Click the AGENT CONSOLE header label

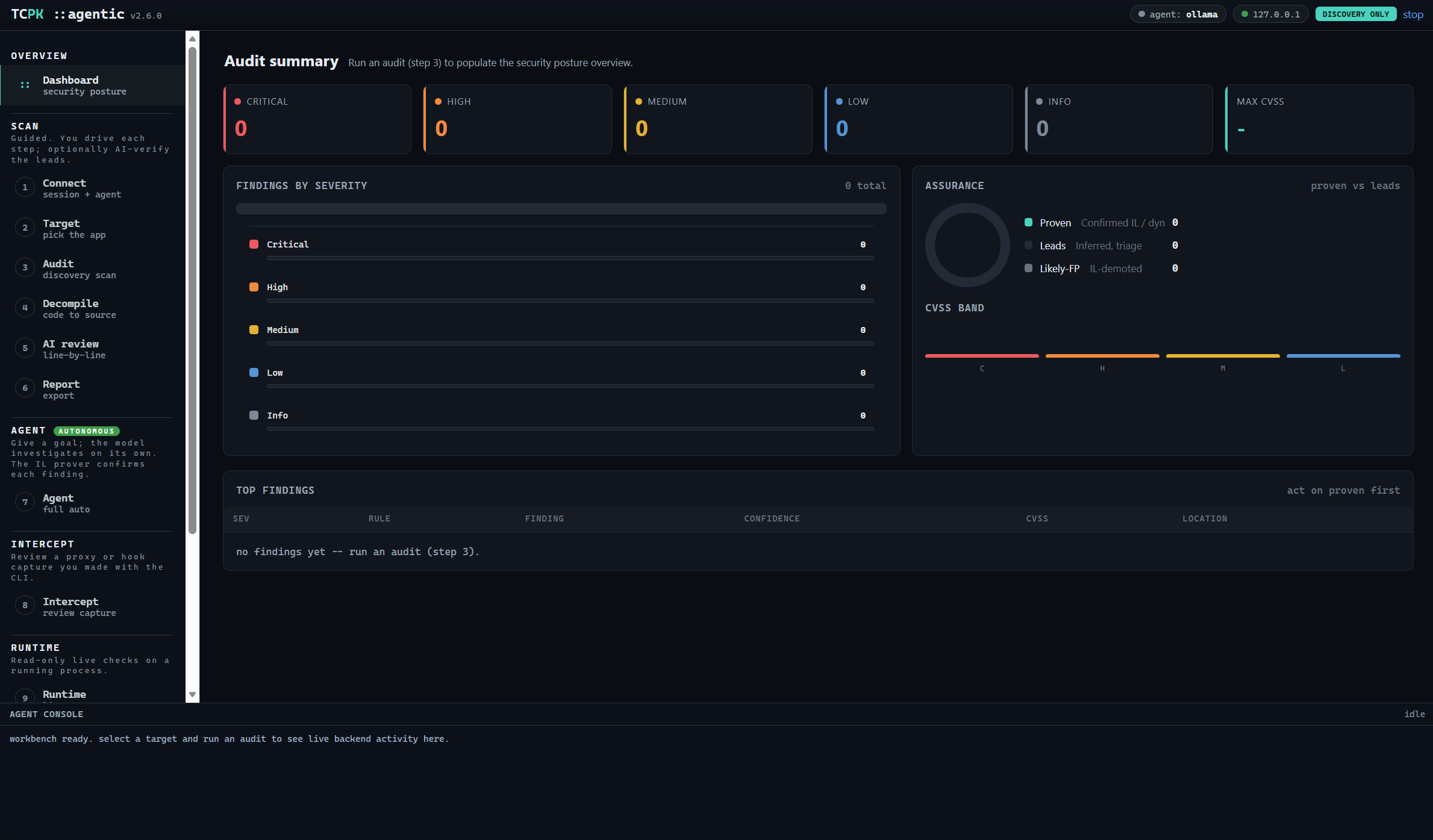[46, 714]
